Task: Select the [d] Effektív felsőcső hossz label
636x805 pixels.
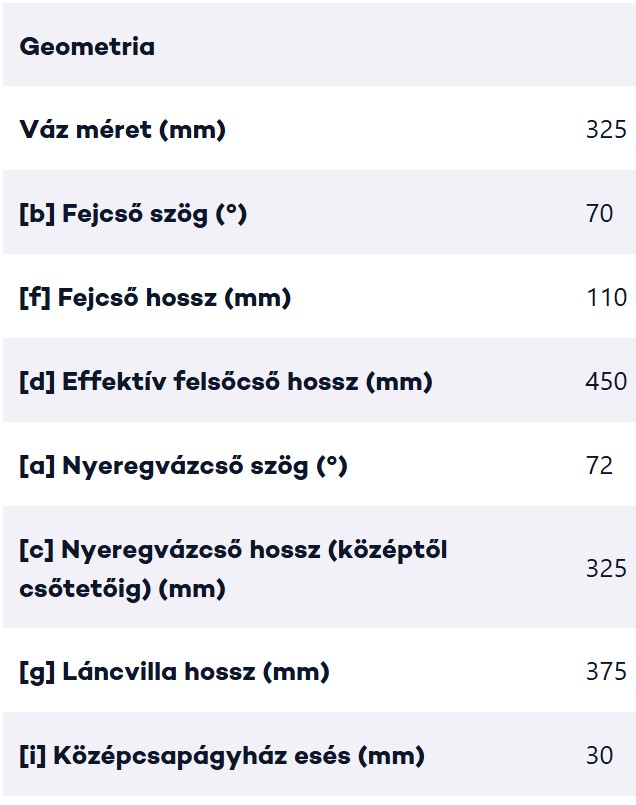Action: (226, 382)
